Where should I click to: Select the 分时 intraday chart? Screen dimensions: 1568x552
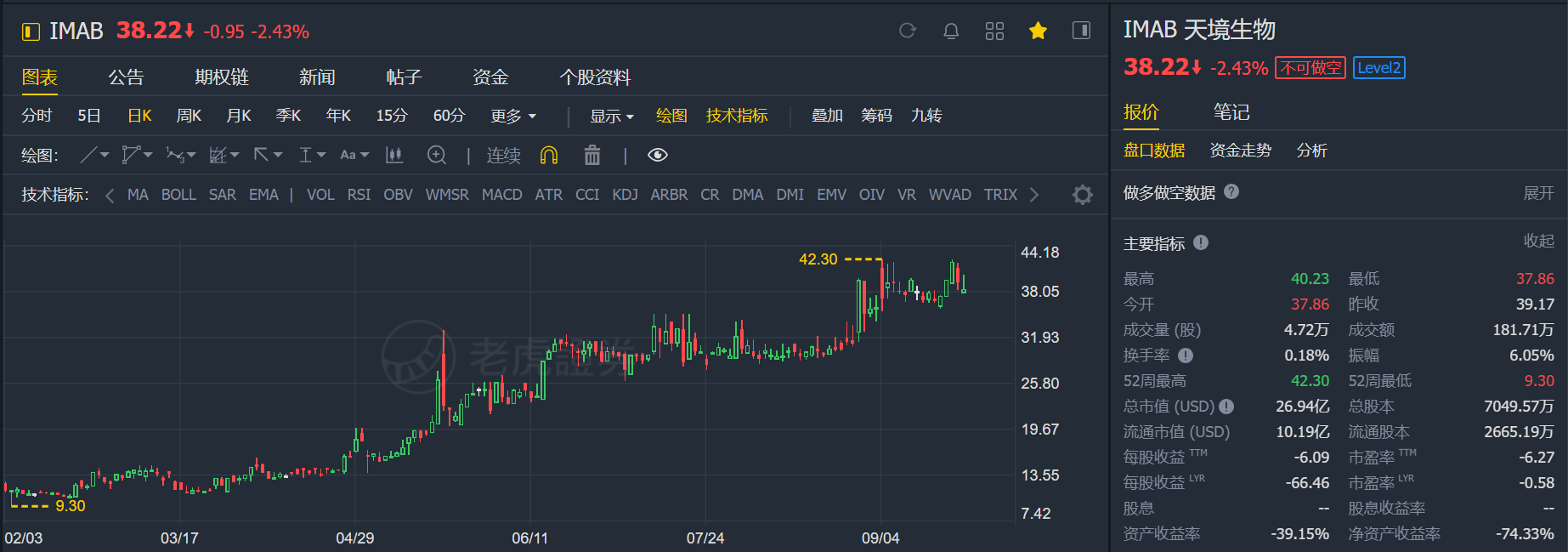point(37,116)
